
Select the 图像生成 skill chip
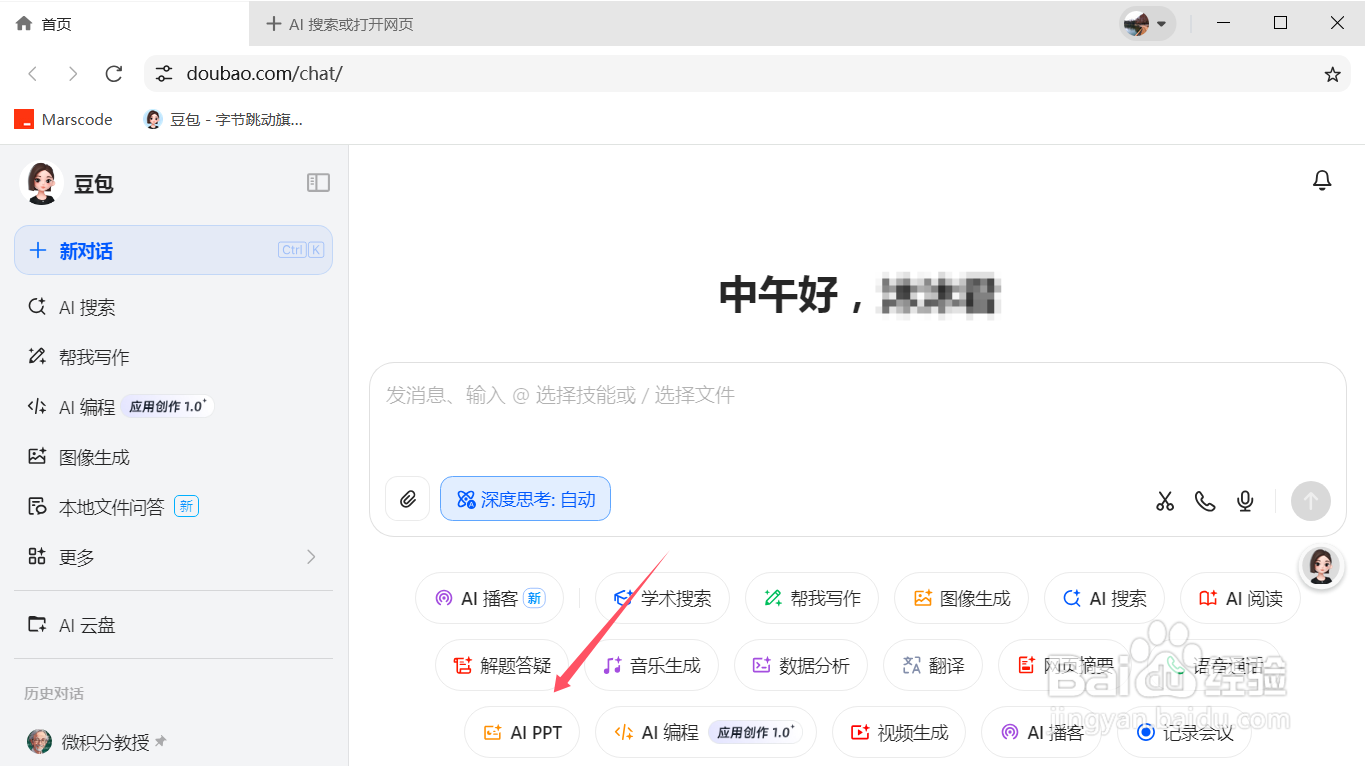(x=961, y=599)
